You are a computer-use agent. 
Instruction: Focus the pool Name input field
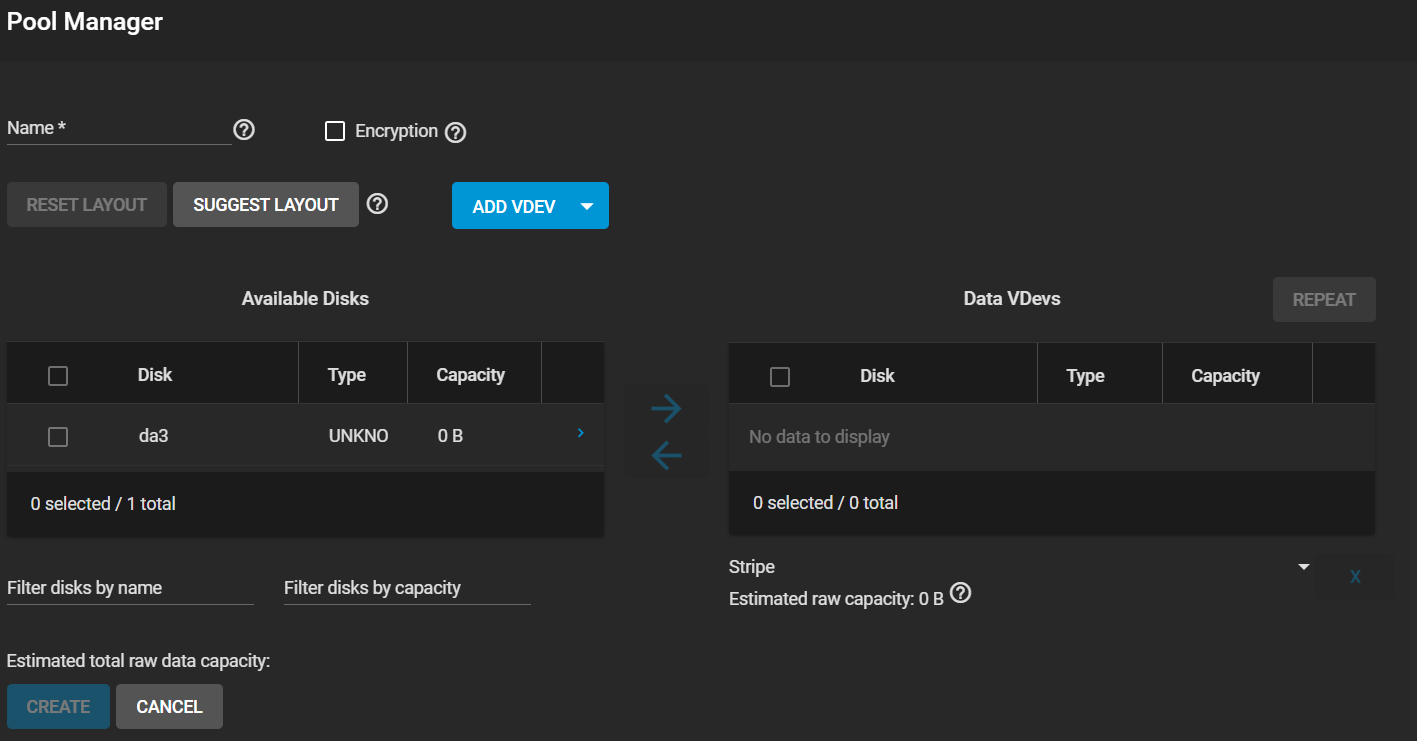(119, 129)
